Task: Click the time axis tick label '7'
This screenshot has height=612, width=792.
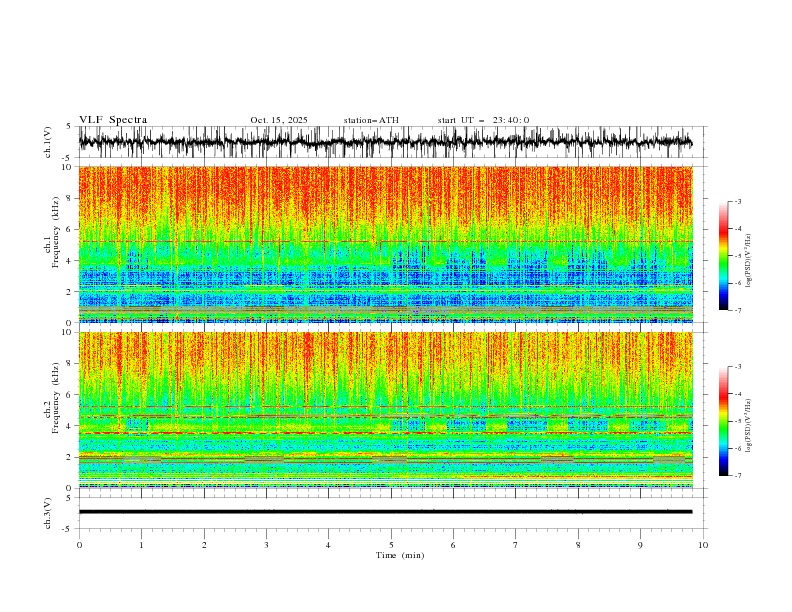Action: (x=516, y=545)
